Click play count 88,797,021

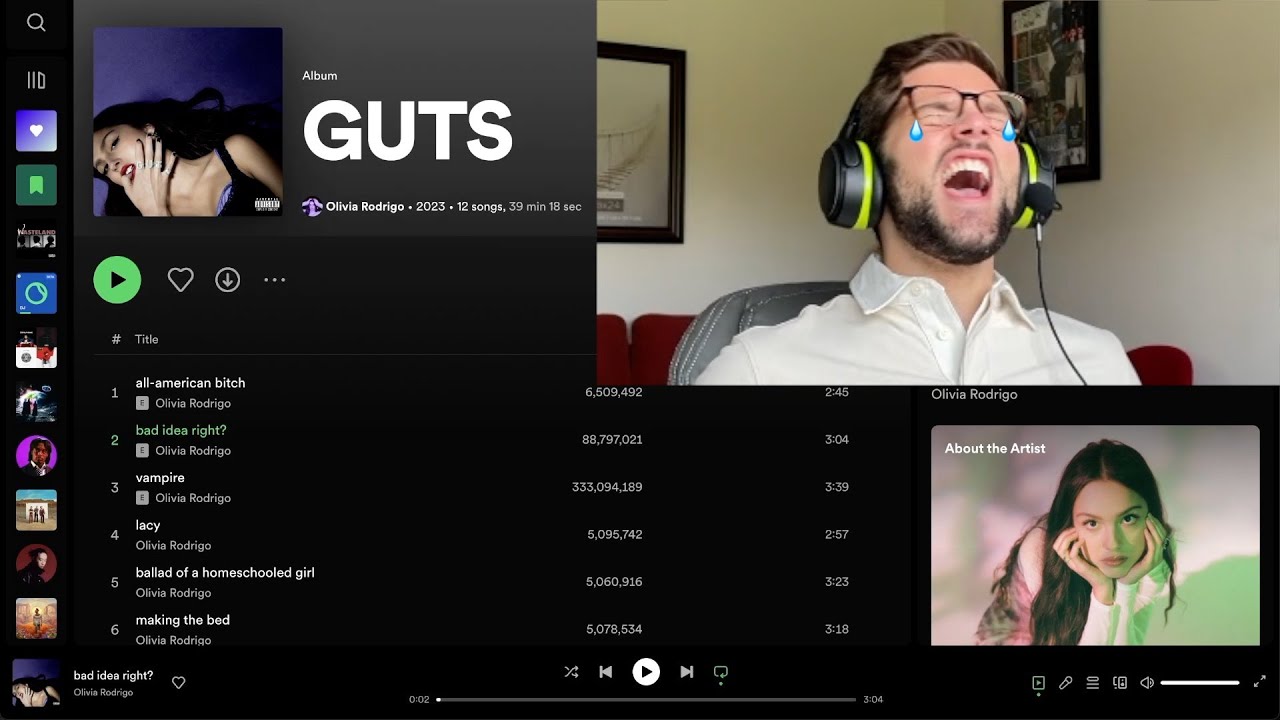click(x=612, y=440)
